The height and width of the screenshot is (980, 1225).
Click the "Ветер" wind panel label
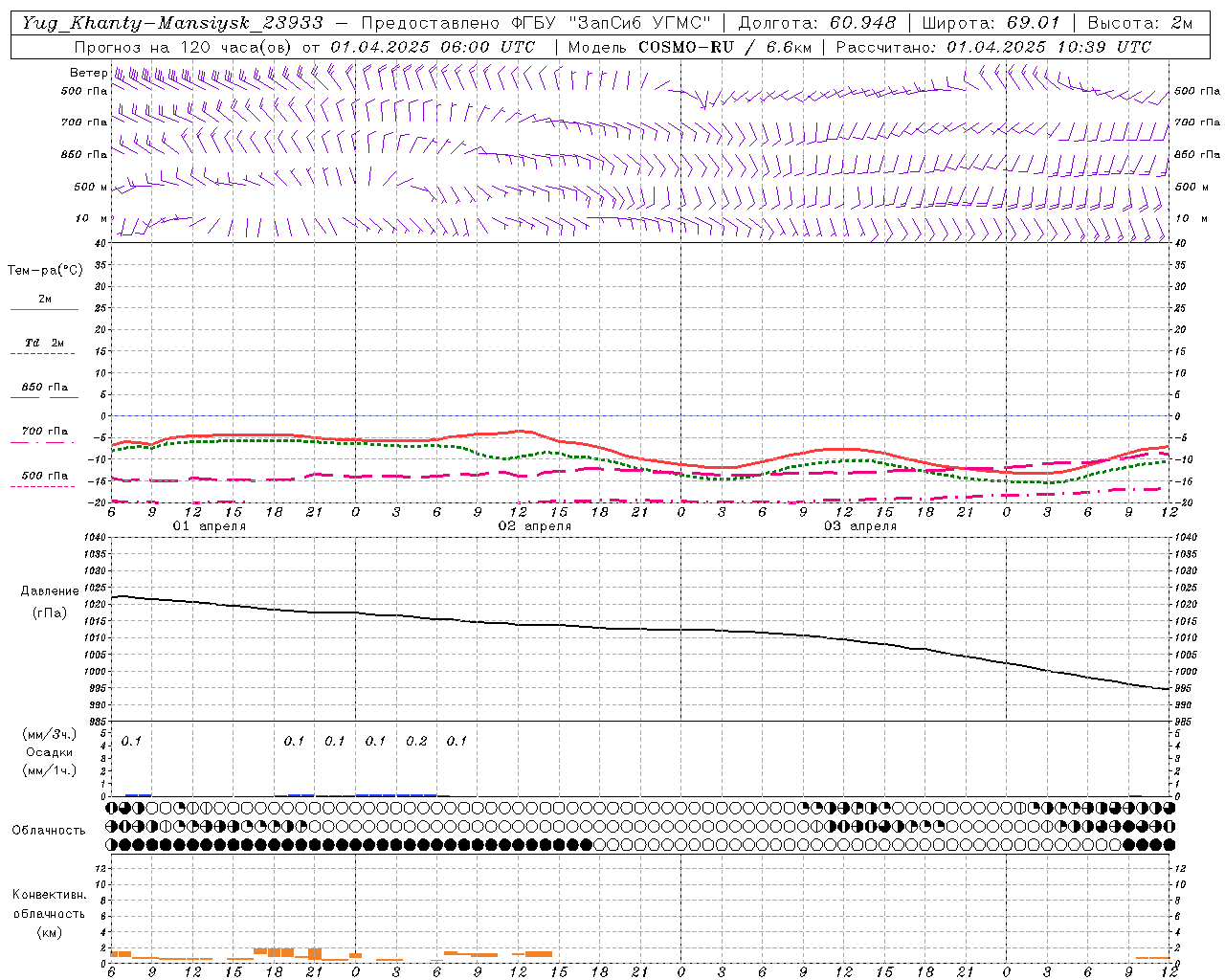(x=88, y=73)
